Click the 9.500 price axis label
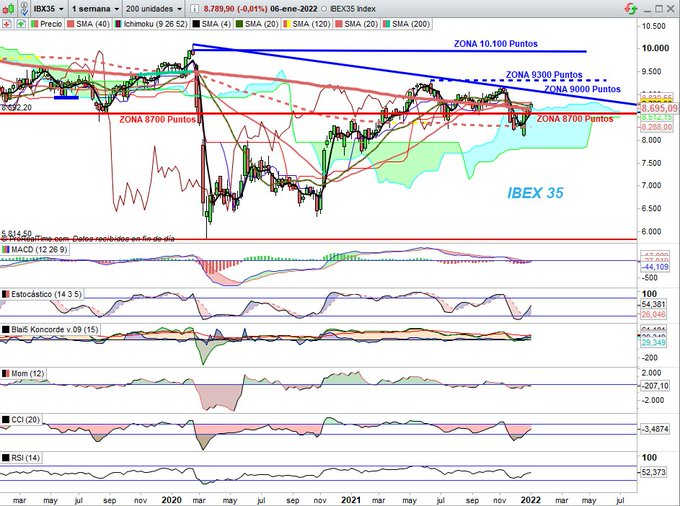Viewport: 680px width, 506px height. 653,72
